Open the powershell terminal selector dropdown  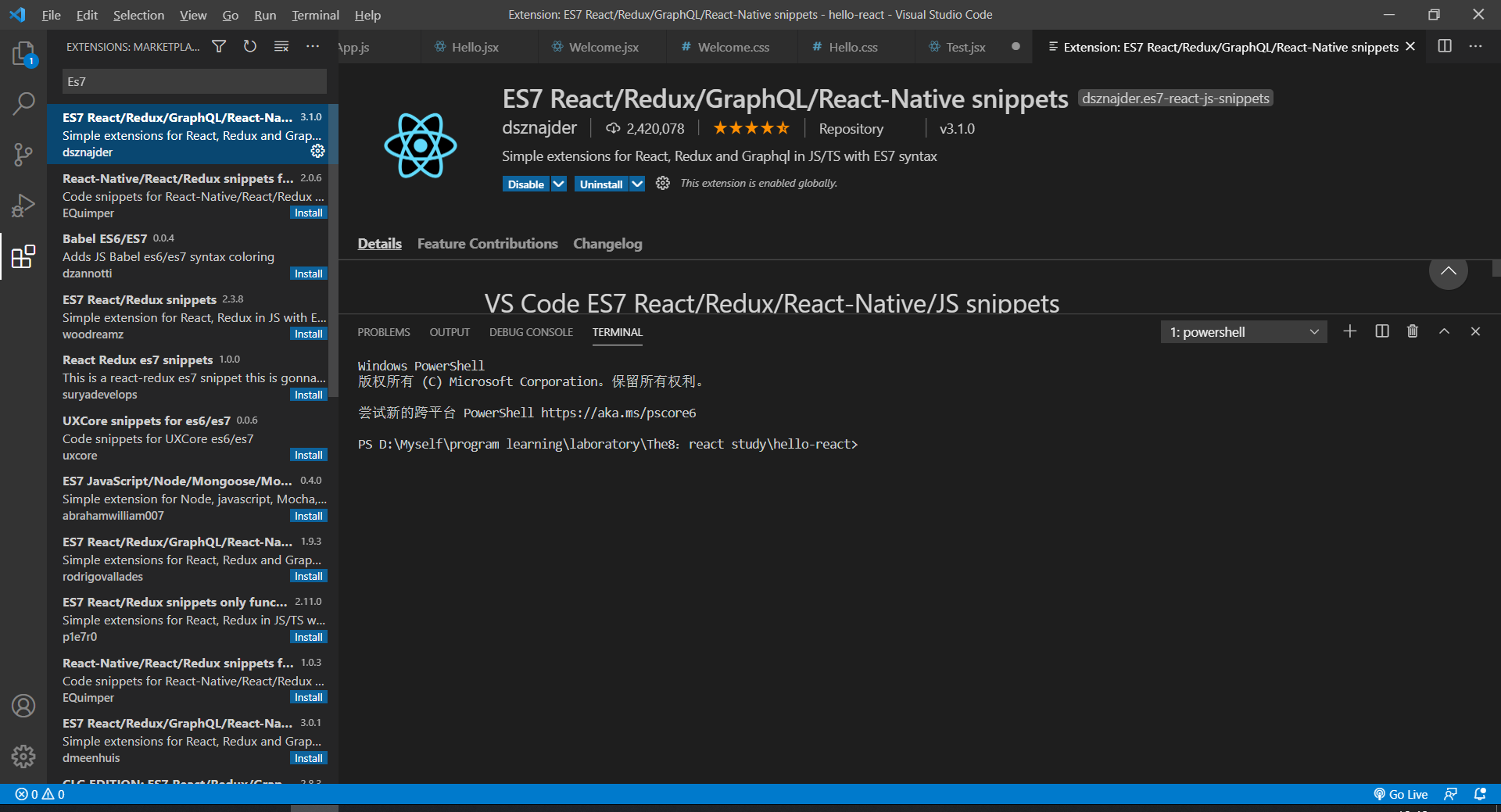pyautogui.click(x=1244, y=332)
